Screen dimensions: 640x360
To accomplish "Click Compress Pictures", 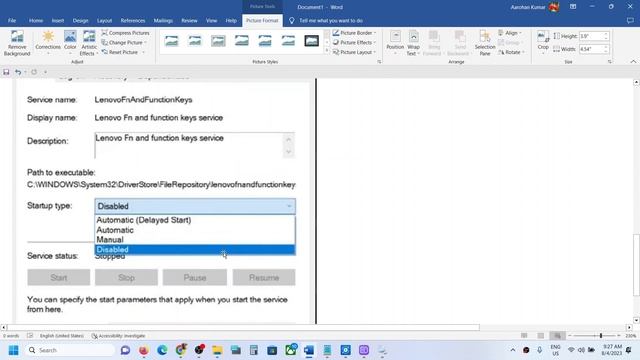I will click(125, 33).
